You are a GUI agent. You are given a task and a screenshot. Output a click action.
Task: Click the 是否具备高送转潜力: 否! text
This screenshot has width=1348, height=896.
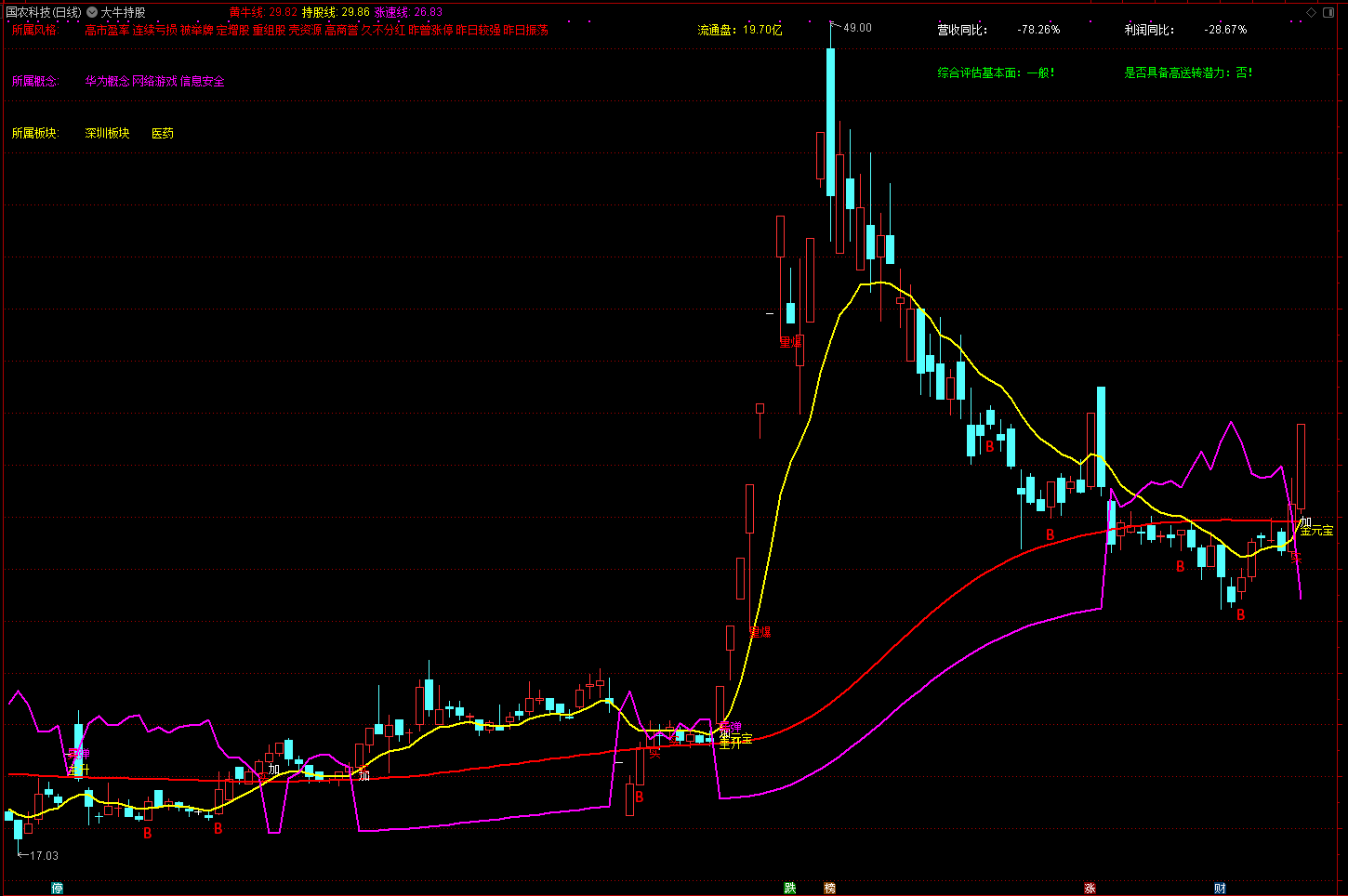[1188, 72]
